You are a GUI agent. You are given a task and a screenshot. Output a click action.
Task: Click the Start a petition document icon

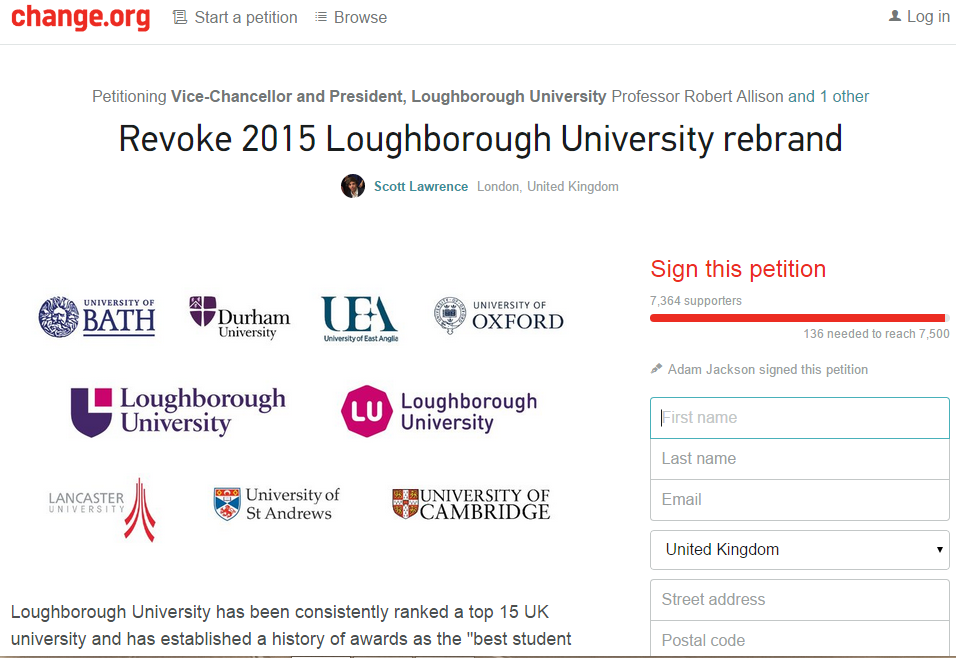click(180, 18)
